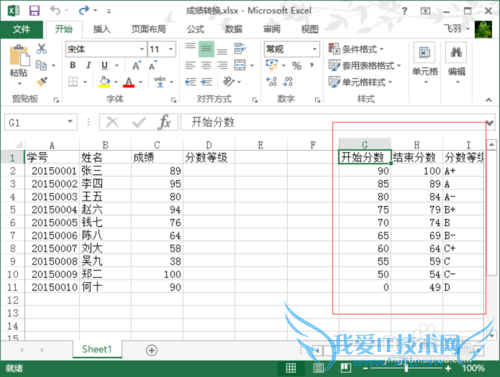Toggle Bold formatting
The image size is (500, 377).
[73, 65]
